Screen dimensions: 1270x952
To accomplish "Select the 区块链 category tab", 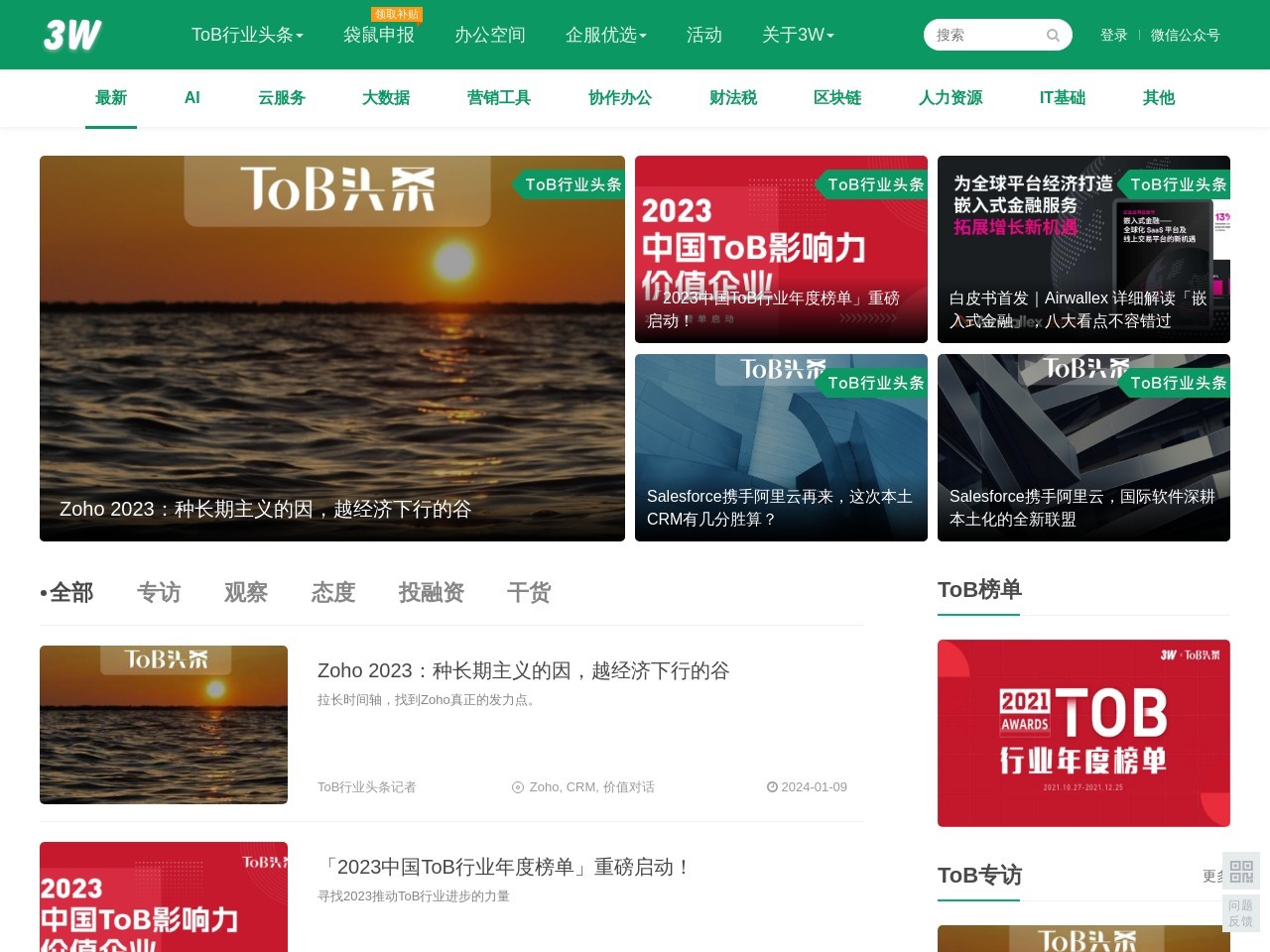I will 837,98.
